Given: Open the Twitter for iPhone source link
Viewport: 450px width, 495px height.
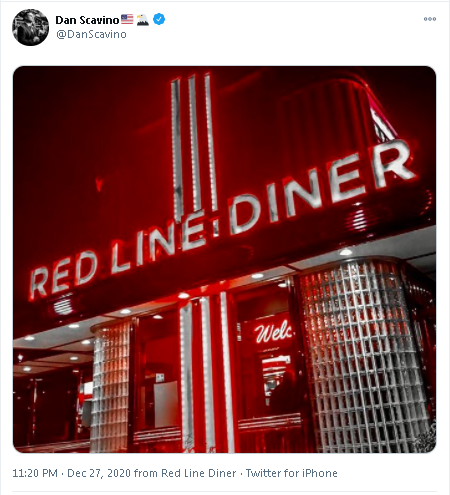Looking at the screenshot, I should click(291, 473).
